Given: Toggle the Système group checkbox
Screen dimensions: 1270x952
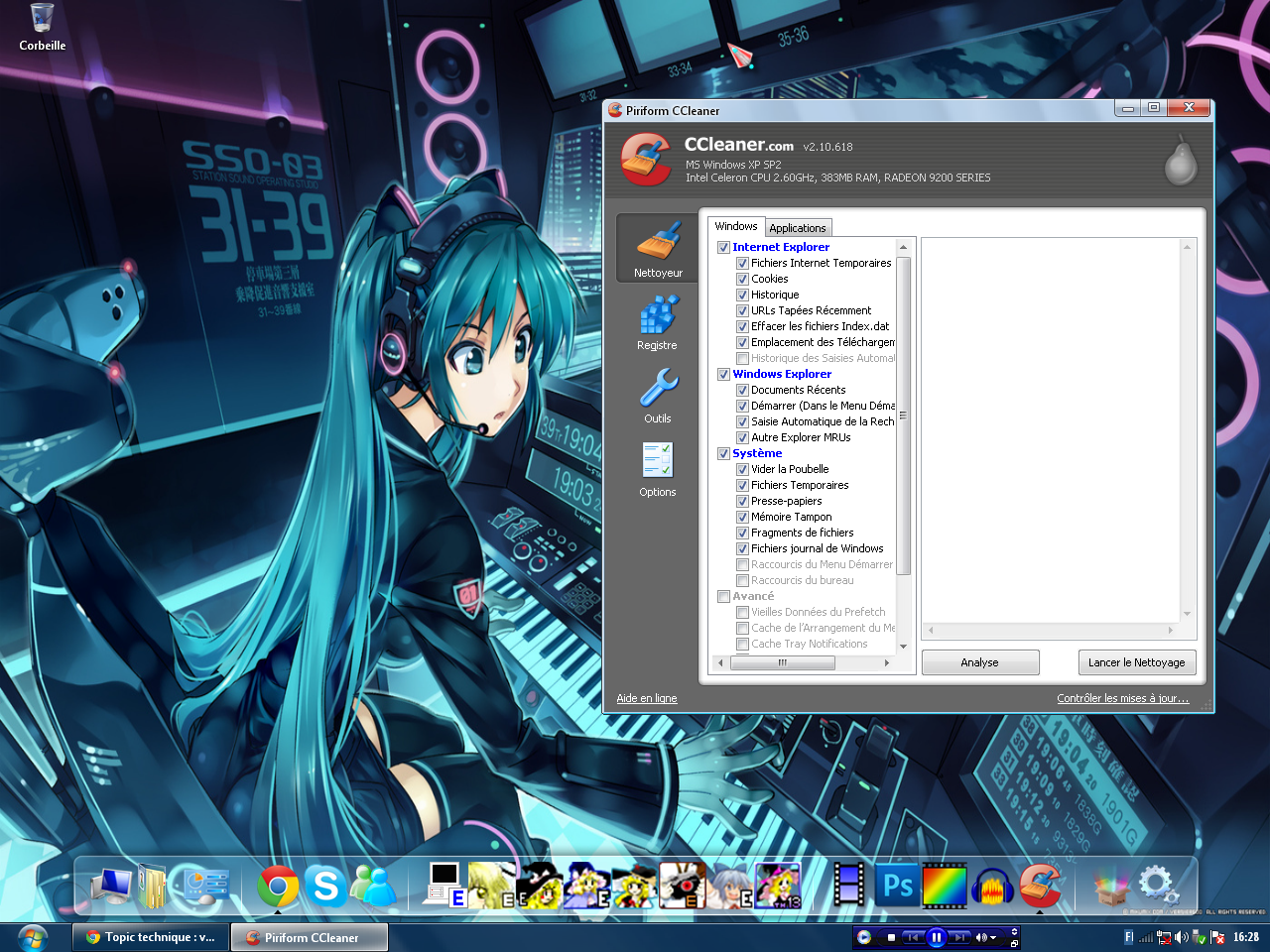Looking at the screenshot, I should [x=723, y=453].
